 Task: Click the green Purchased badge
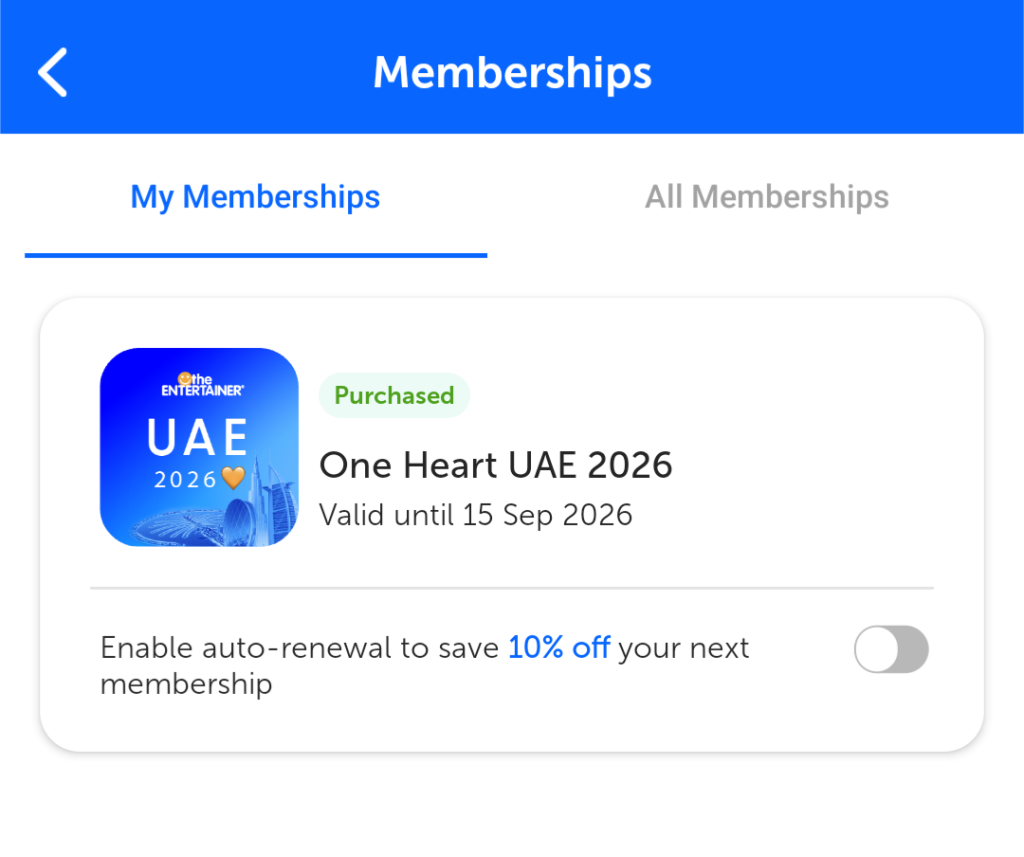click(394, 396)
